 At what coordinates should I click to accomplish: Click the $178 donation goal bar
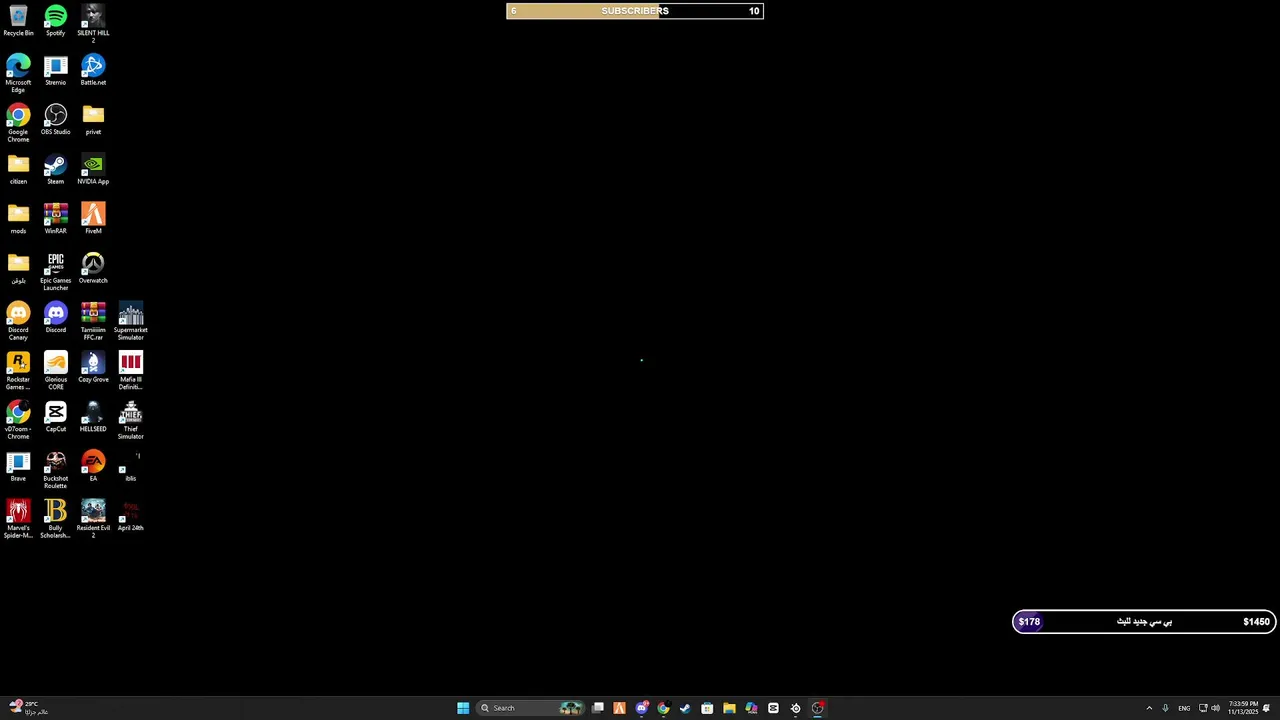point(1144,622)
